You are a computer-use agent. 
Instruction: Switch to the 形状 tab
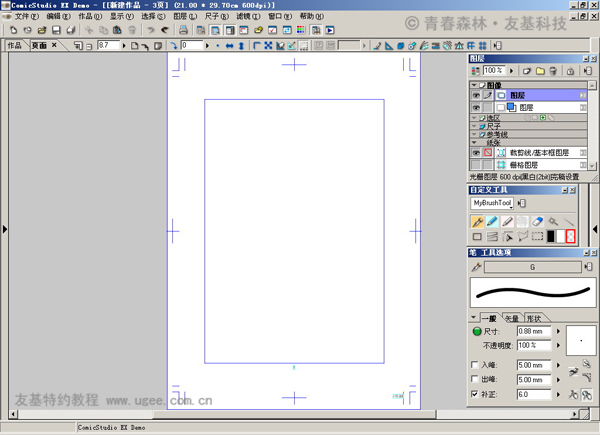[535, 318]
